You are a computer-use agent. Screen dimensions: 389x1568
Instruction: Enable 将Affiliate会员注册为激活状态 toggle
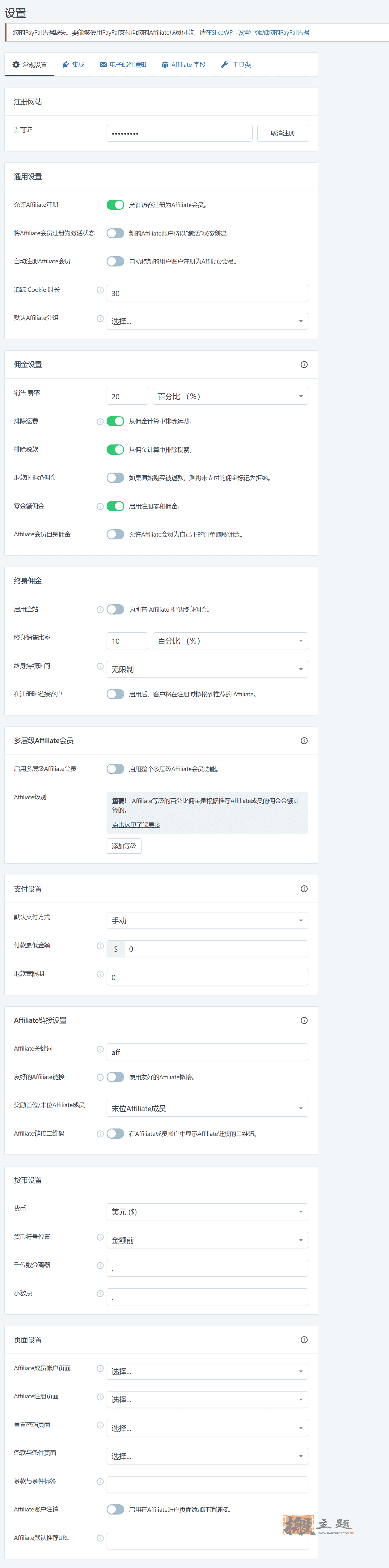pyautogui.click(x=115, y=233)
